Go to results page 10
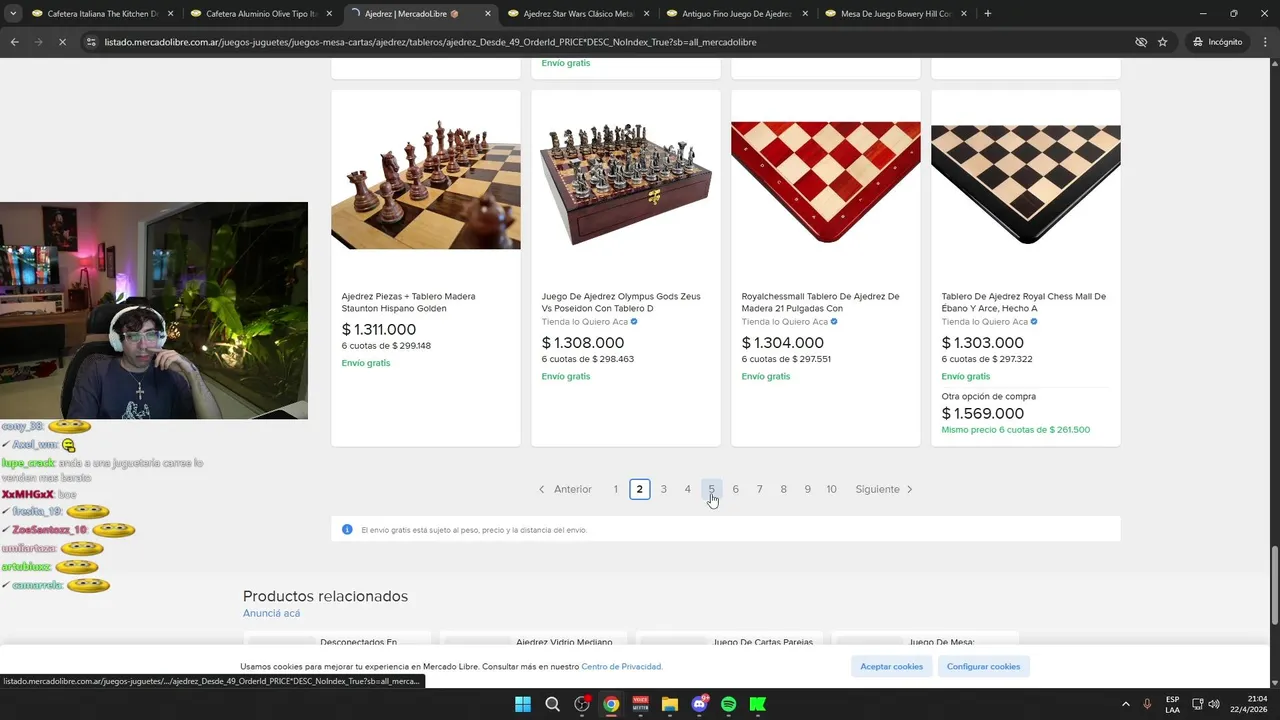 tap(832, 489)
